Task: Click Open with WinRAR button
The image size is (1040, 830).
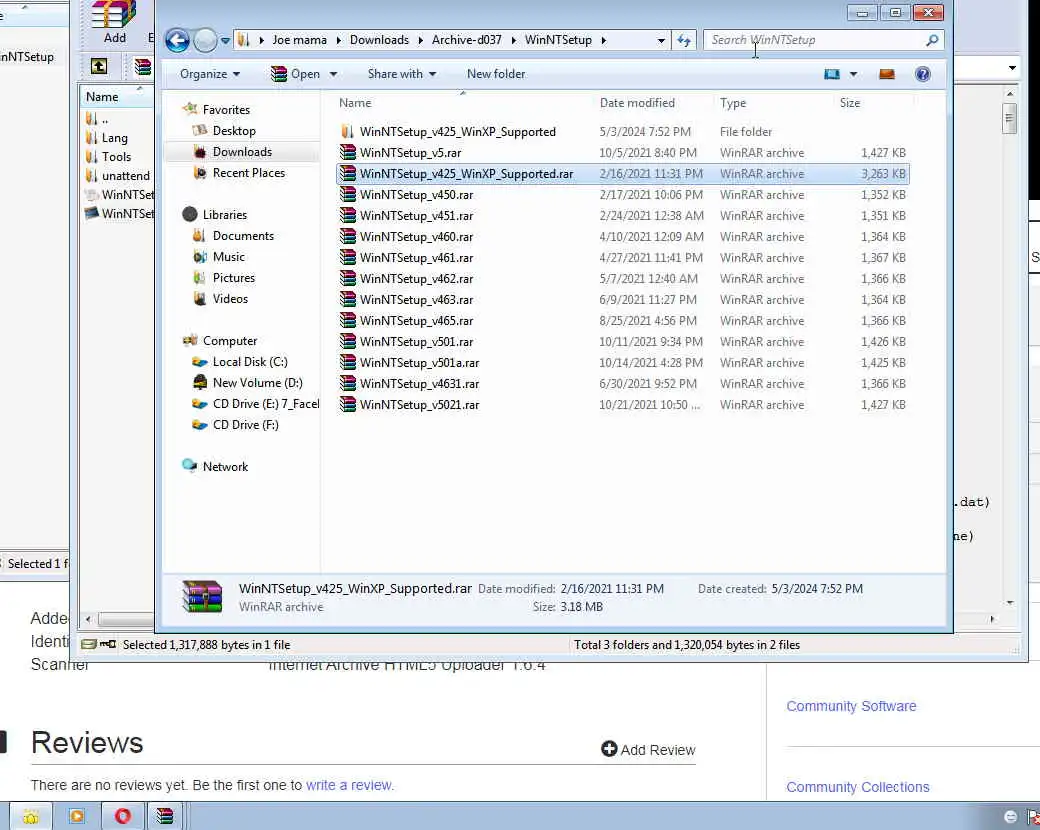Action: [296, 74]
